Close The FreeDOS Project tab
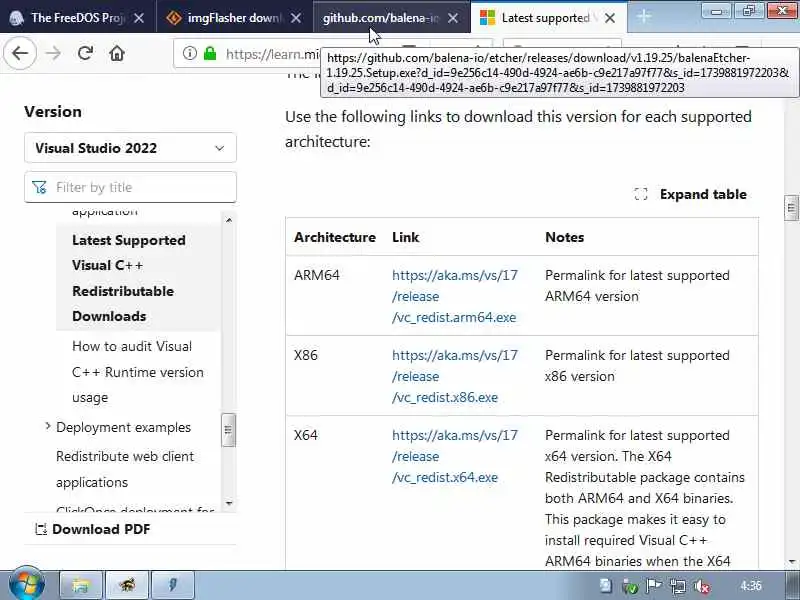This screenshot has width=800, height=600. 139,18
